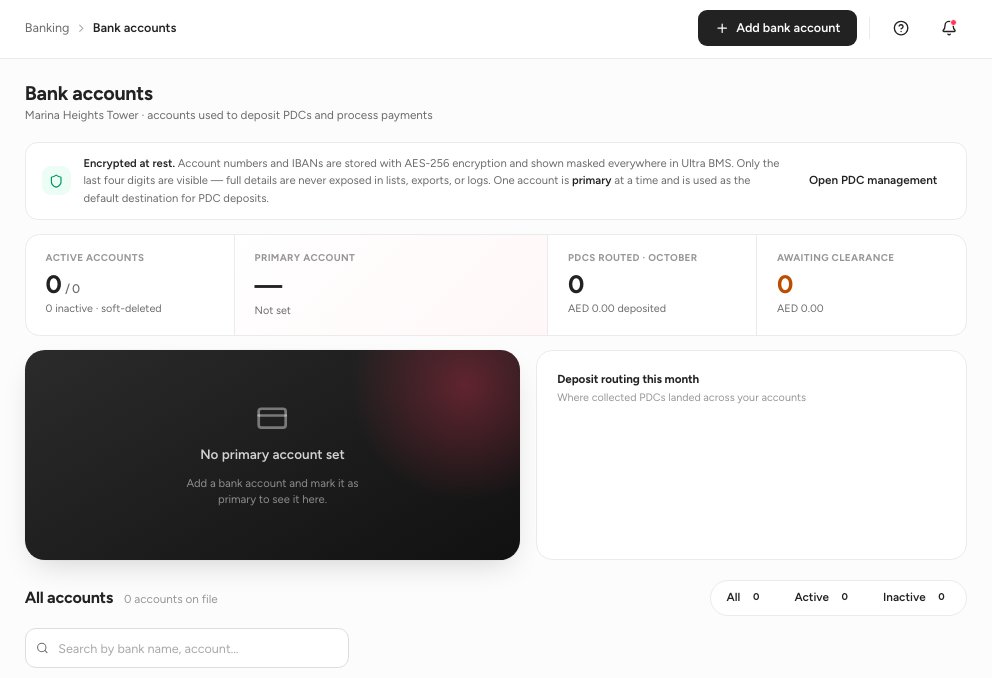Click the AED 0.00 deposited value
This screenshot has height=678, width=992.
coord(617,309)
